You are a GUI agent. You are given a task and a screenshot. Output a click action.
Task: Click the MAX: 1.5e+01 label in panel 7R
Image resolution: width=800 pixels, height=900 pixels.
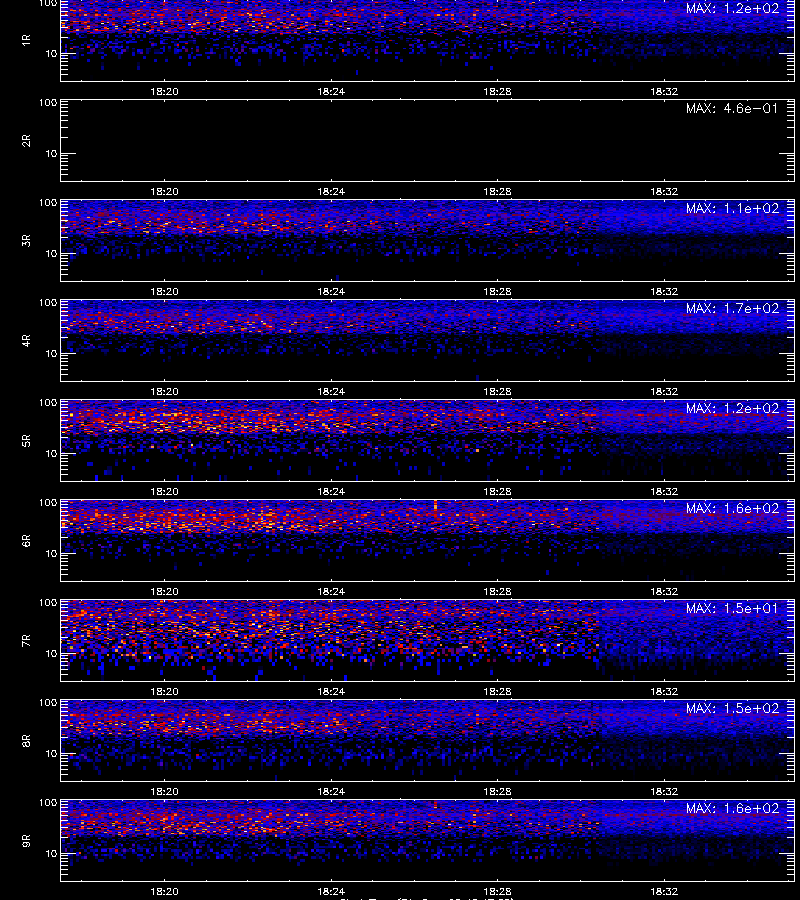732,608
